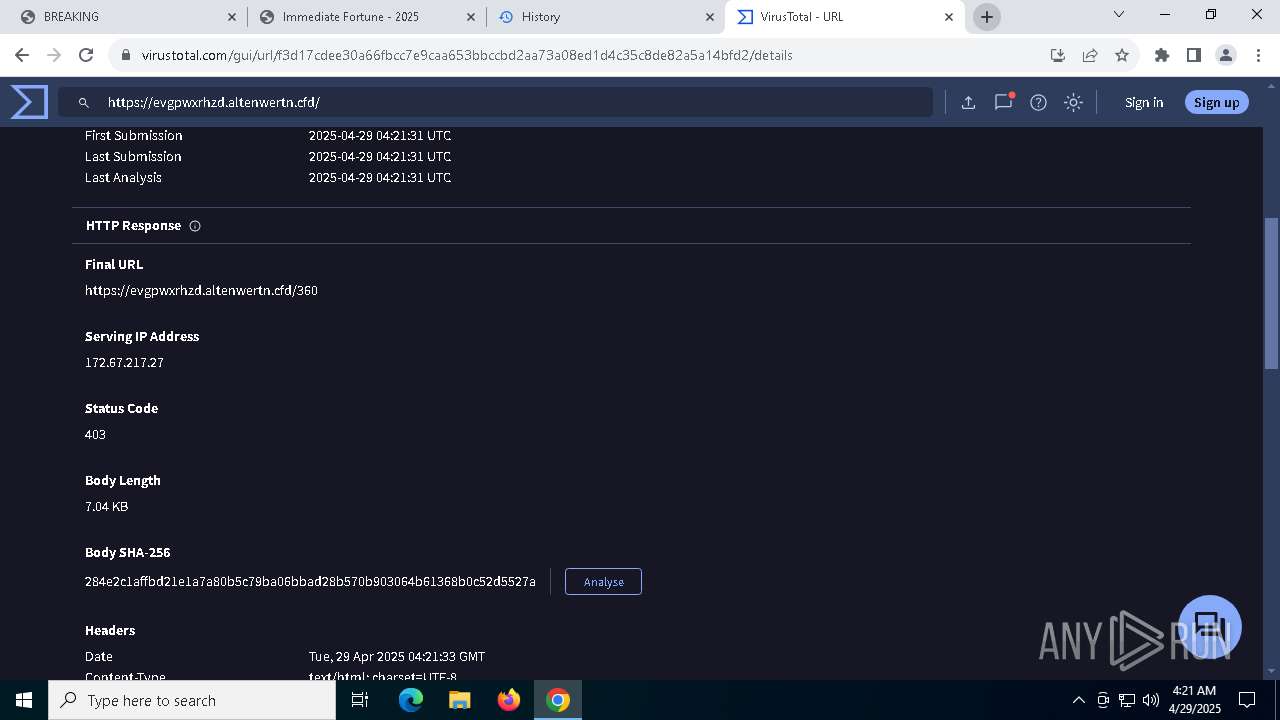Click the Headers Date value text
Image resolution: width=1280 pixels, height=720 pixels.
(397, 657)
